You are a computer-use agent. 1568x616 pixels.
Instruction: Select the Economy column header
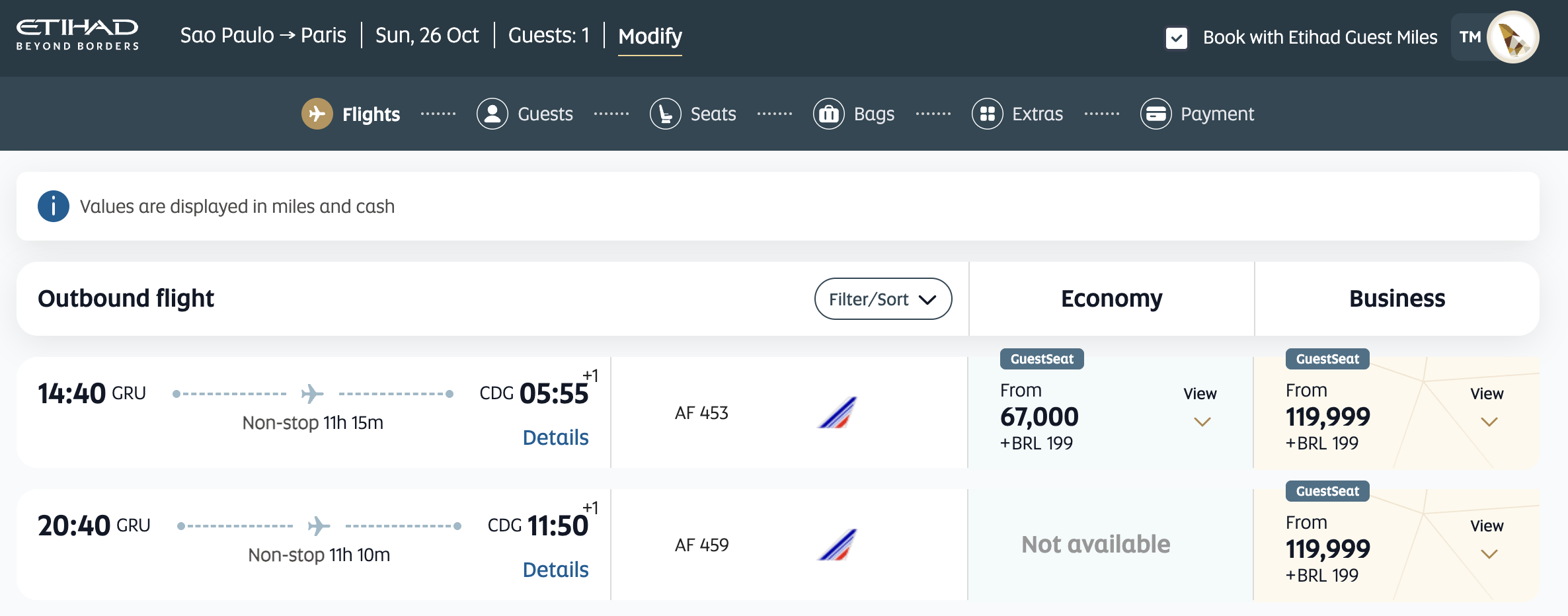[x=1111, y=299]
